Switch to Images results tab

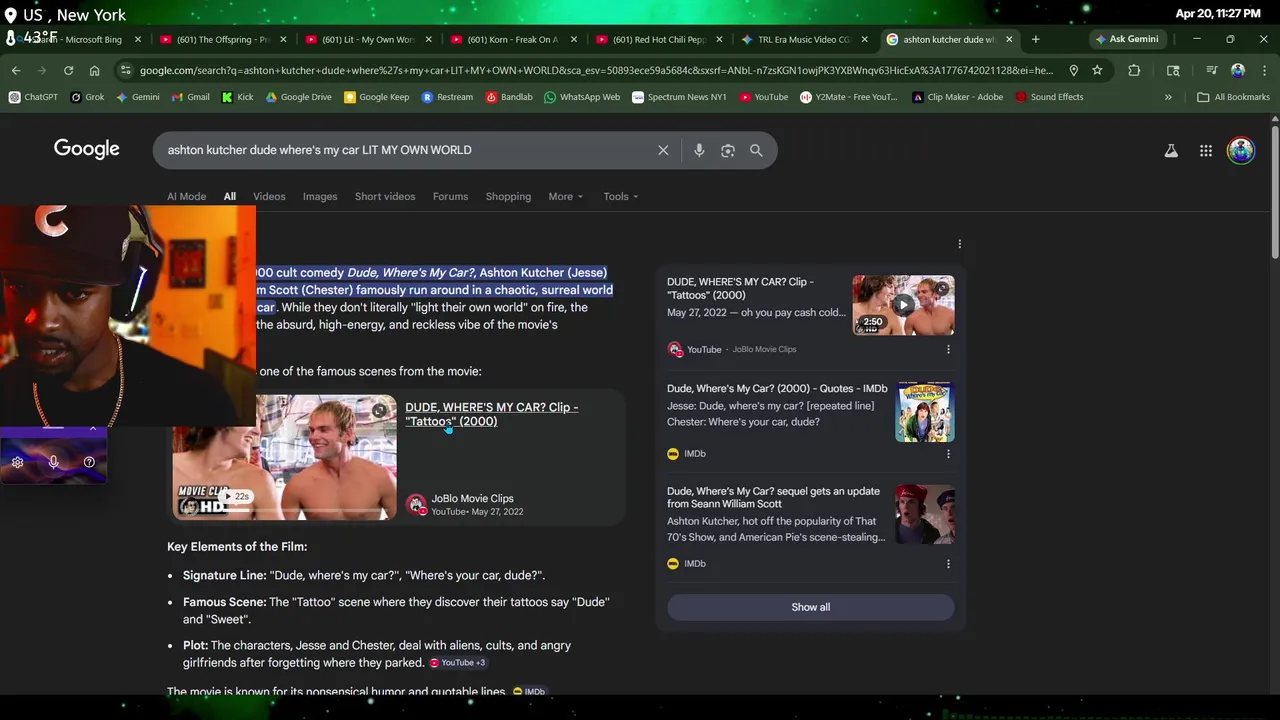pos(320,196)
